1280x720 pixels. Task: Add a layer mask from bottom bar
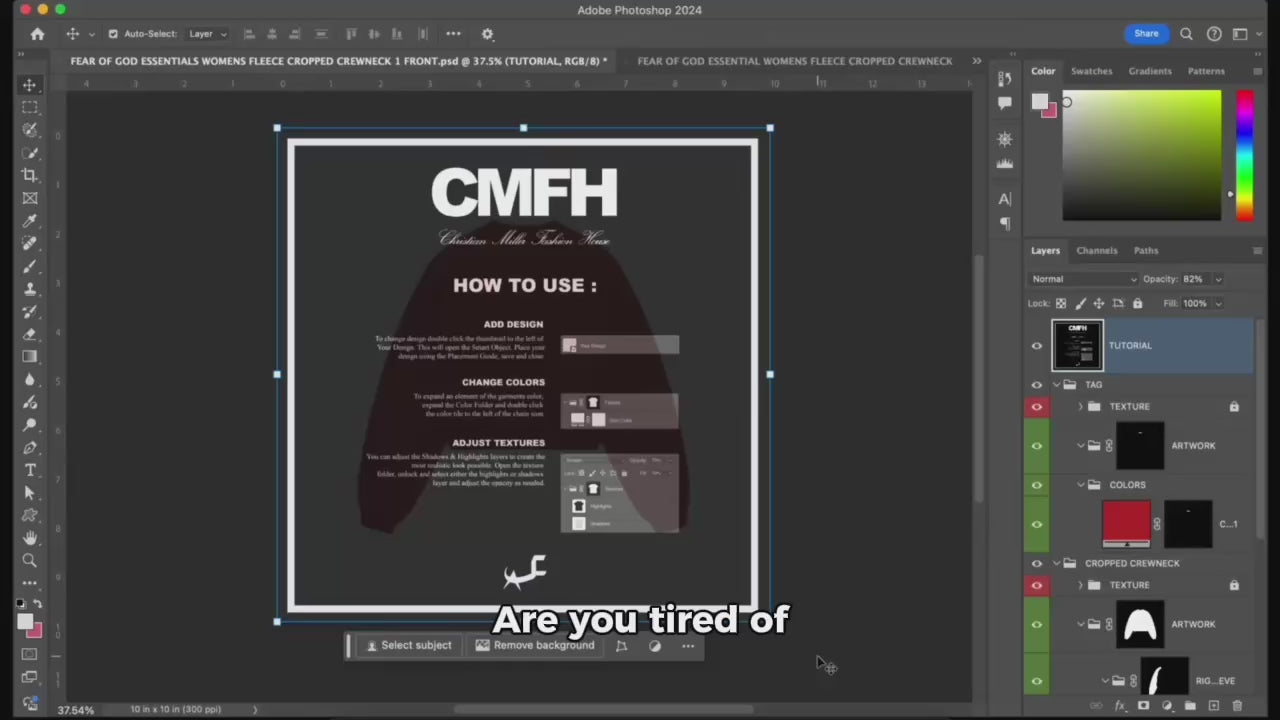(x=1143, y=706)
